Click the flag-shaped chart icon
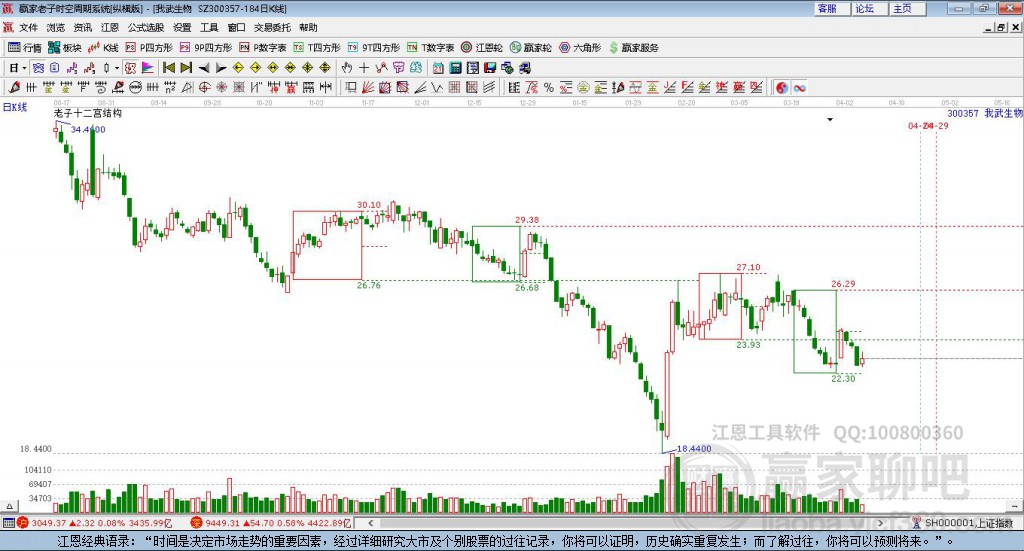The height and width of the screenshot is (551, 1024). click(148, 67)
